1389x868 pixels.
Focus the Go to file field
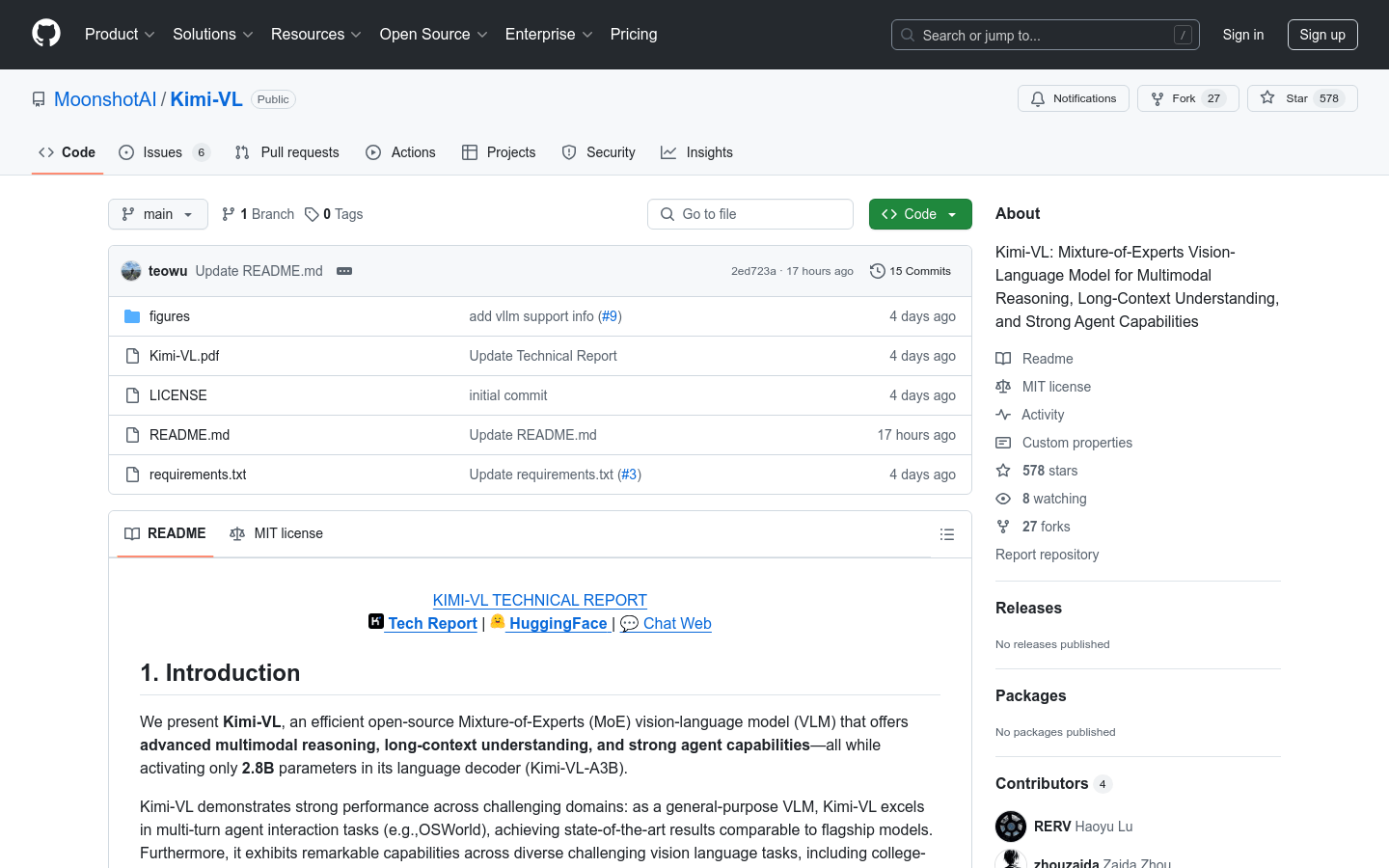750,214
